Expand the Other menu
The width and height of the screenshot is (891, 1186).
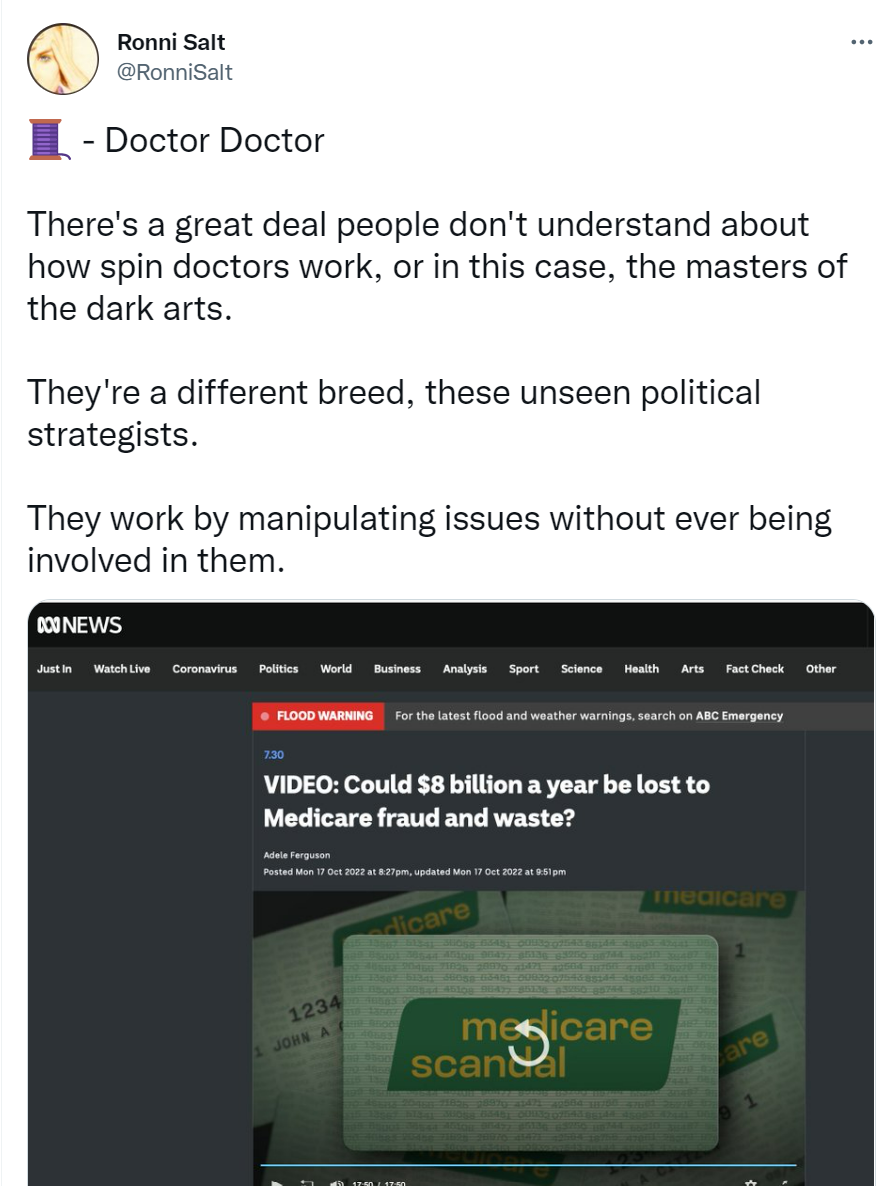click(820, 669)
